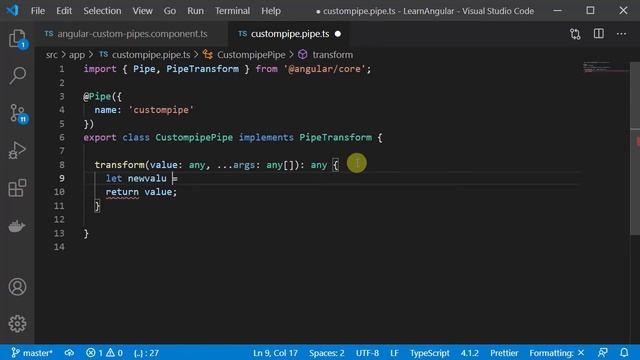Select language mode TypeScript
640x360 pixels.
[429, 353]
